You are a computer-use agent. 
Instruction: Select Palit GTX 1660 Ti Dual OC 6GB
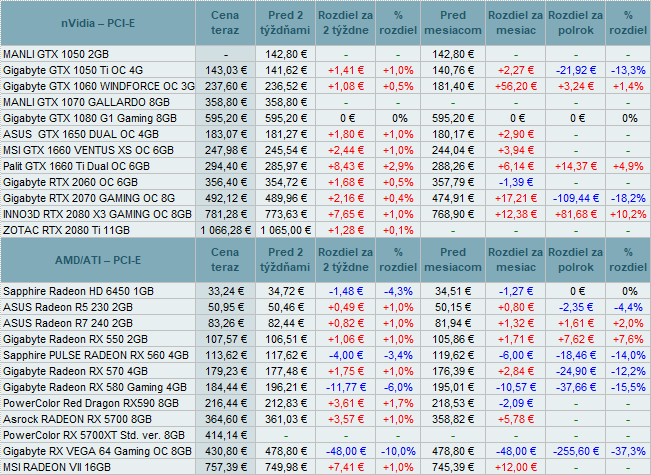coord(76,166)
